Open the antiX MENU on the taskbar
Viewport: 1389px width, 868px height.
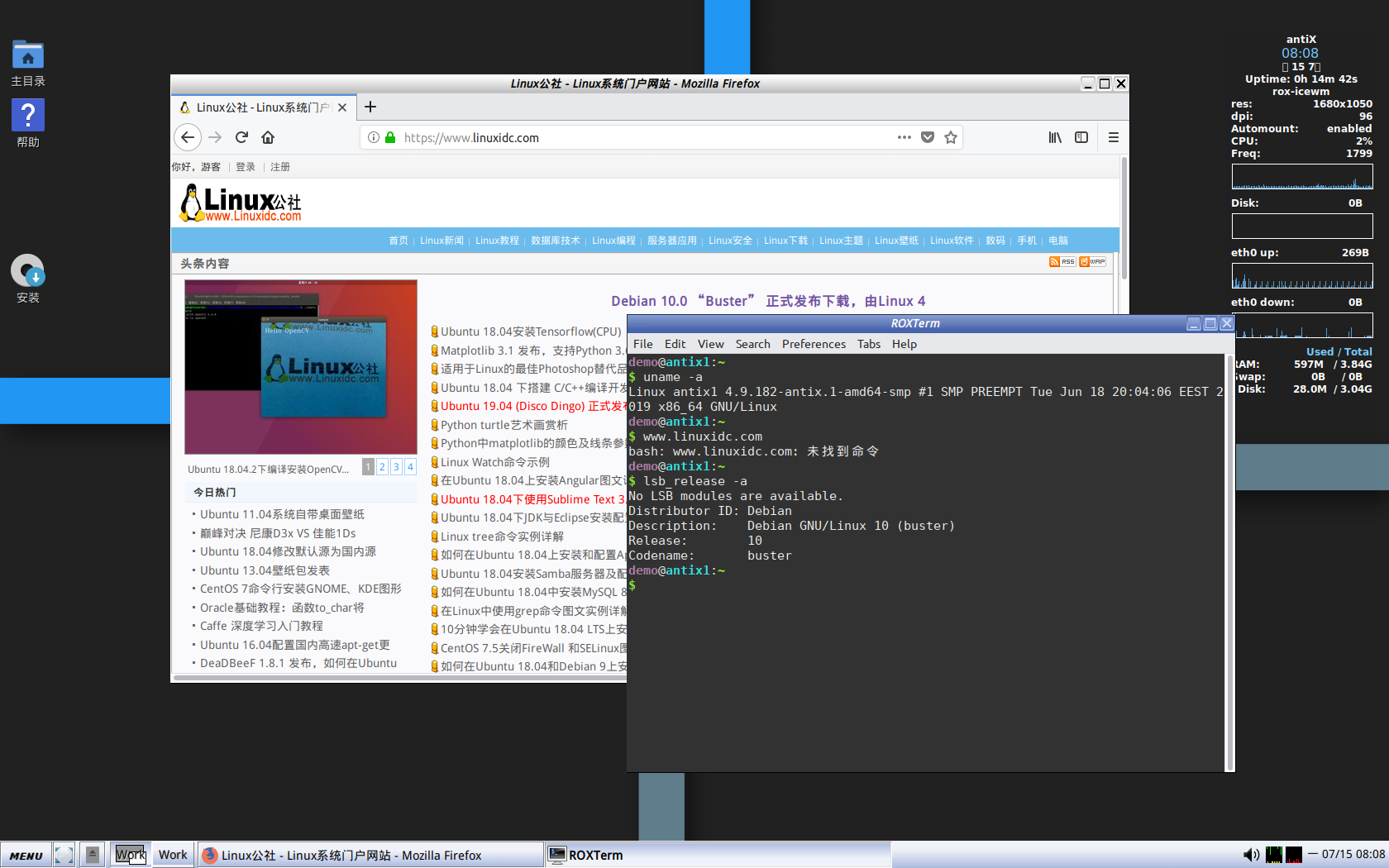(26, 855)
